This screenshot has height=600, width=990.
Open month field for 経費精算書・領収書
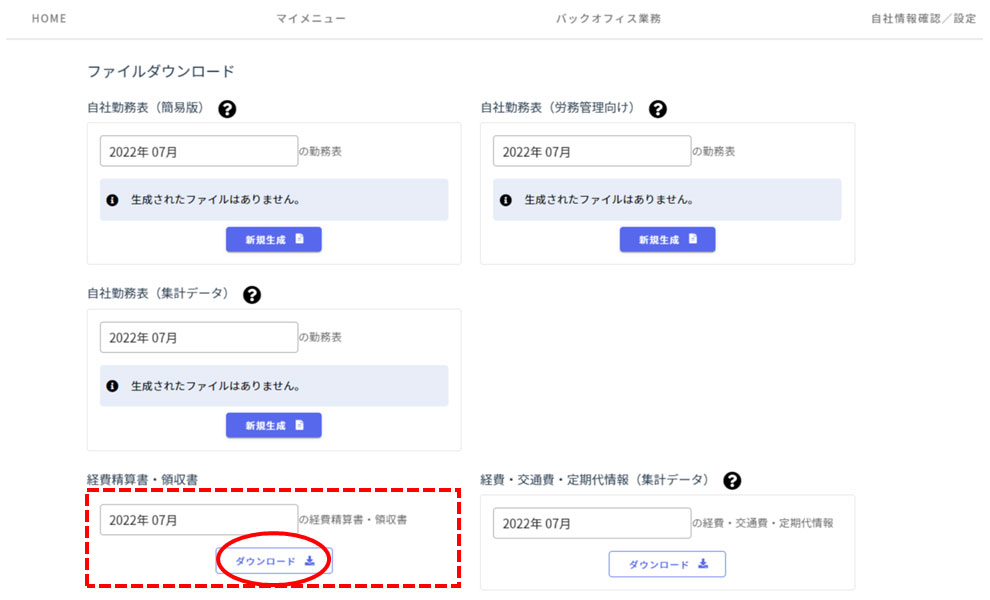click(x=199, y=520)
